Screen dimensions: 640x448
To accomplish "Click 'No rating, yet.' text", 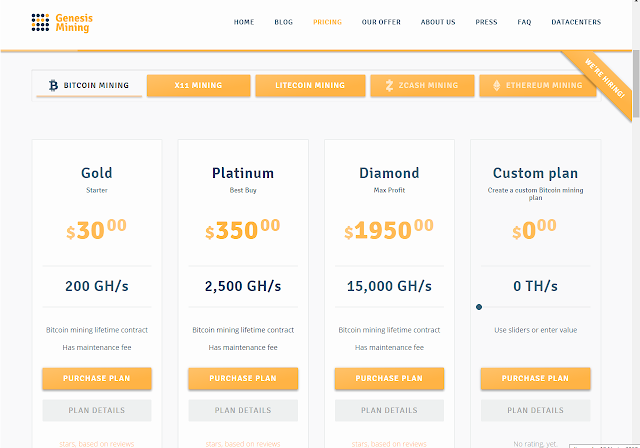I will tap(535, 444).
